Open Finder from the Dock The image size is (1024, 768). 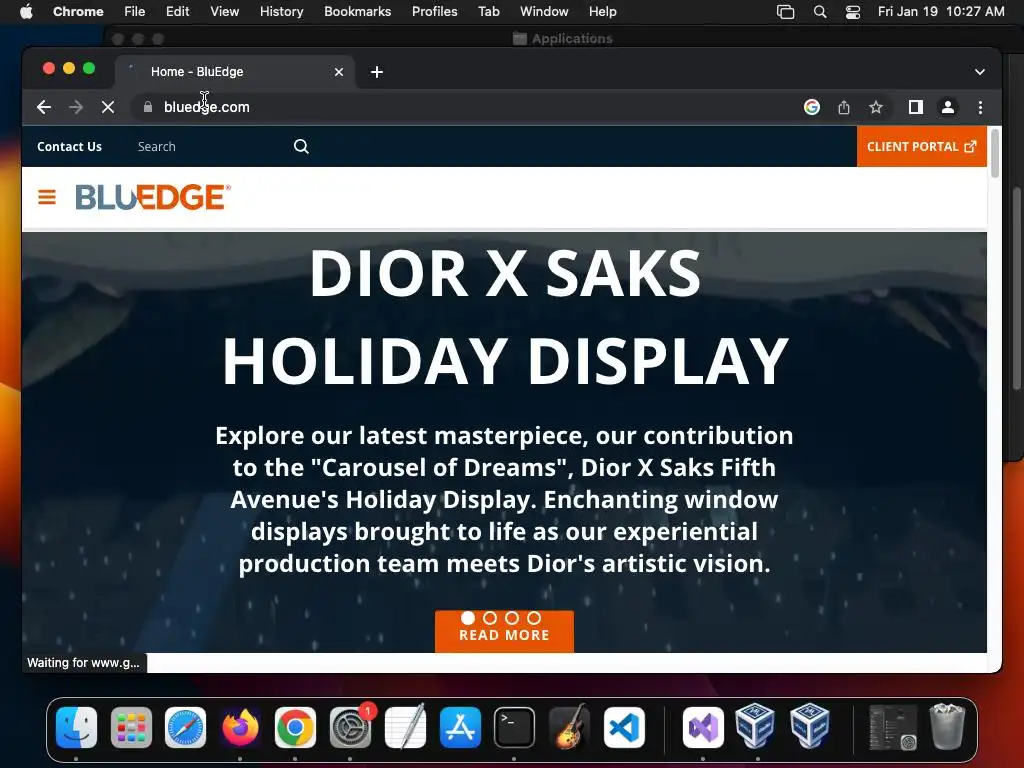(76, 728)
